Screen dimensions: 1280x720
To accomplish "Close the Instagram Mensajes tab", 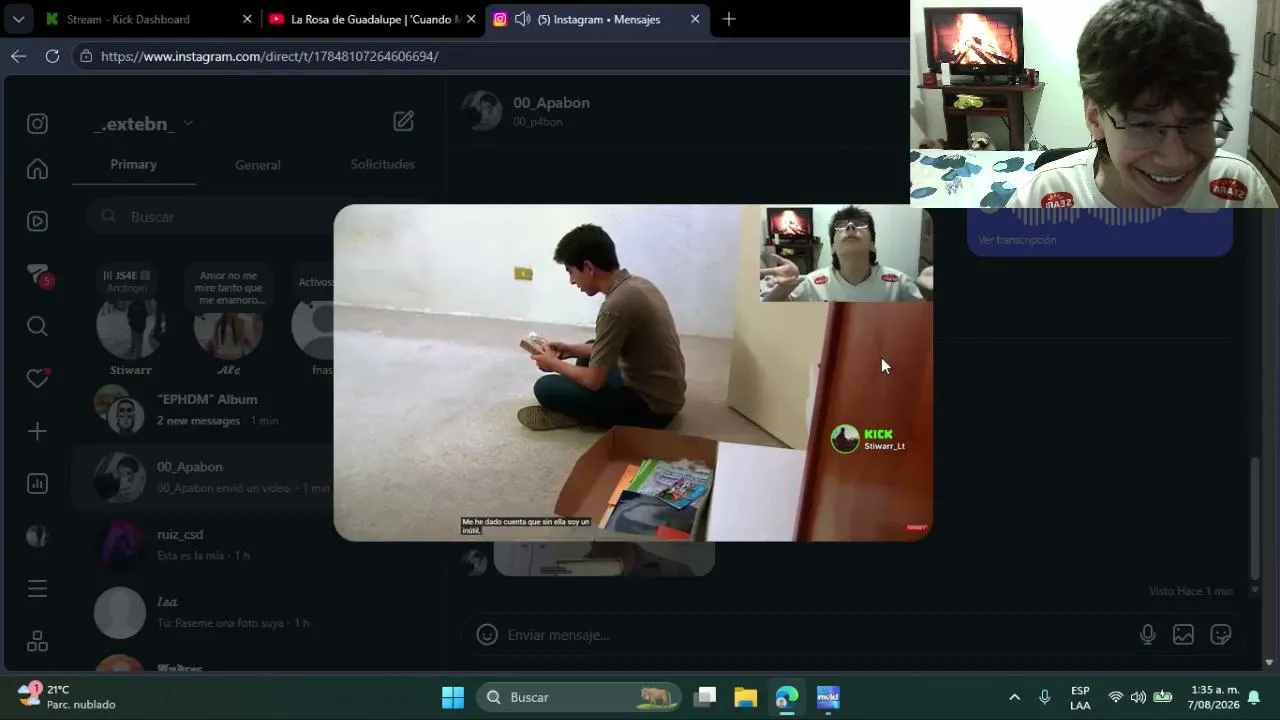I will click(x=695, y=19).
